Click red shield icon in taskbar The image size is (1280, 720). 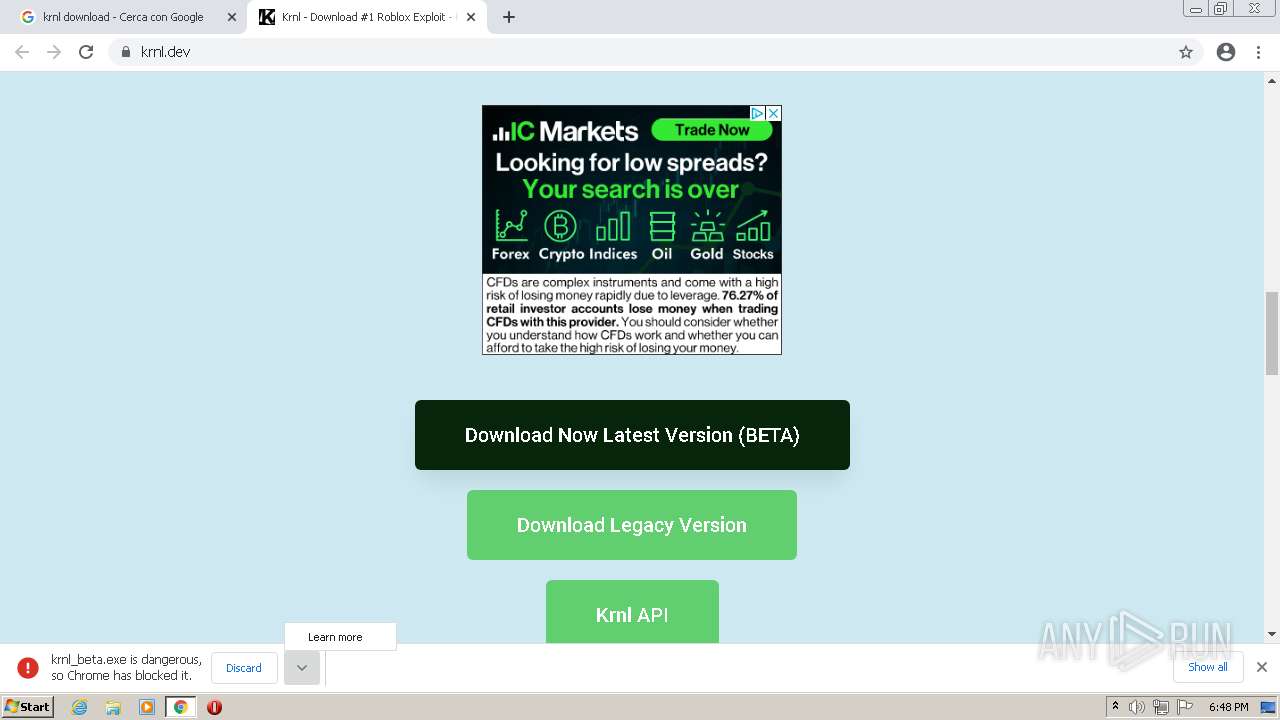point(214,707)
